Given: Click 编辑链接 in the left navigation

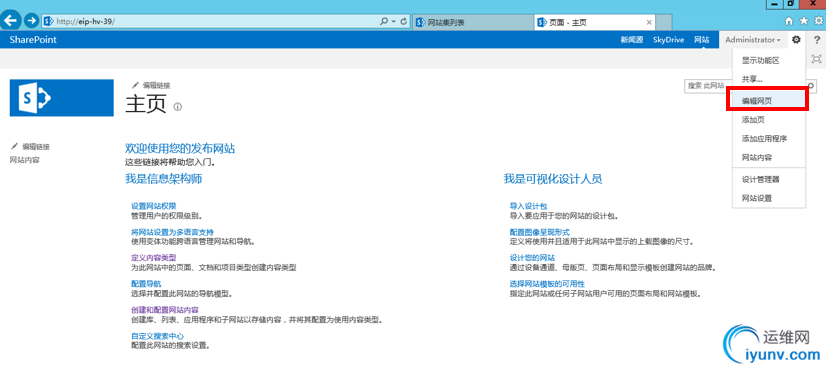Looking at the screenshot, I should [x=36, y=147].
